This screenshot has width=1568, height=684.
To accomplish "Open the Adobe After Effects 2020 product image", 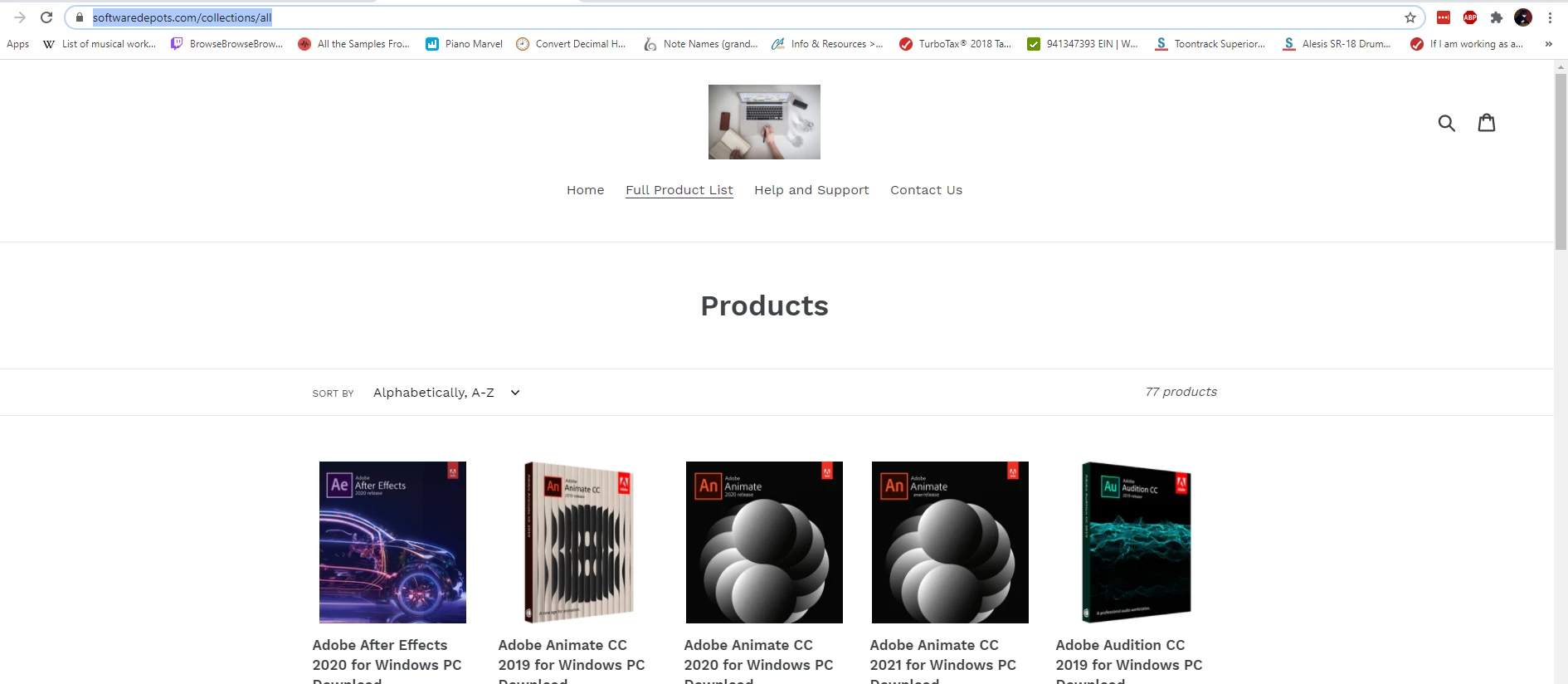I will point(392,542).
